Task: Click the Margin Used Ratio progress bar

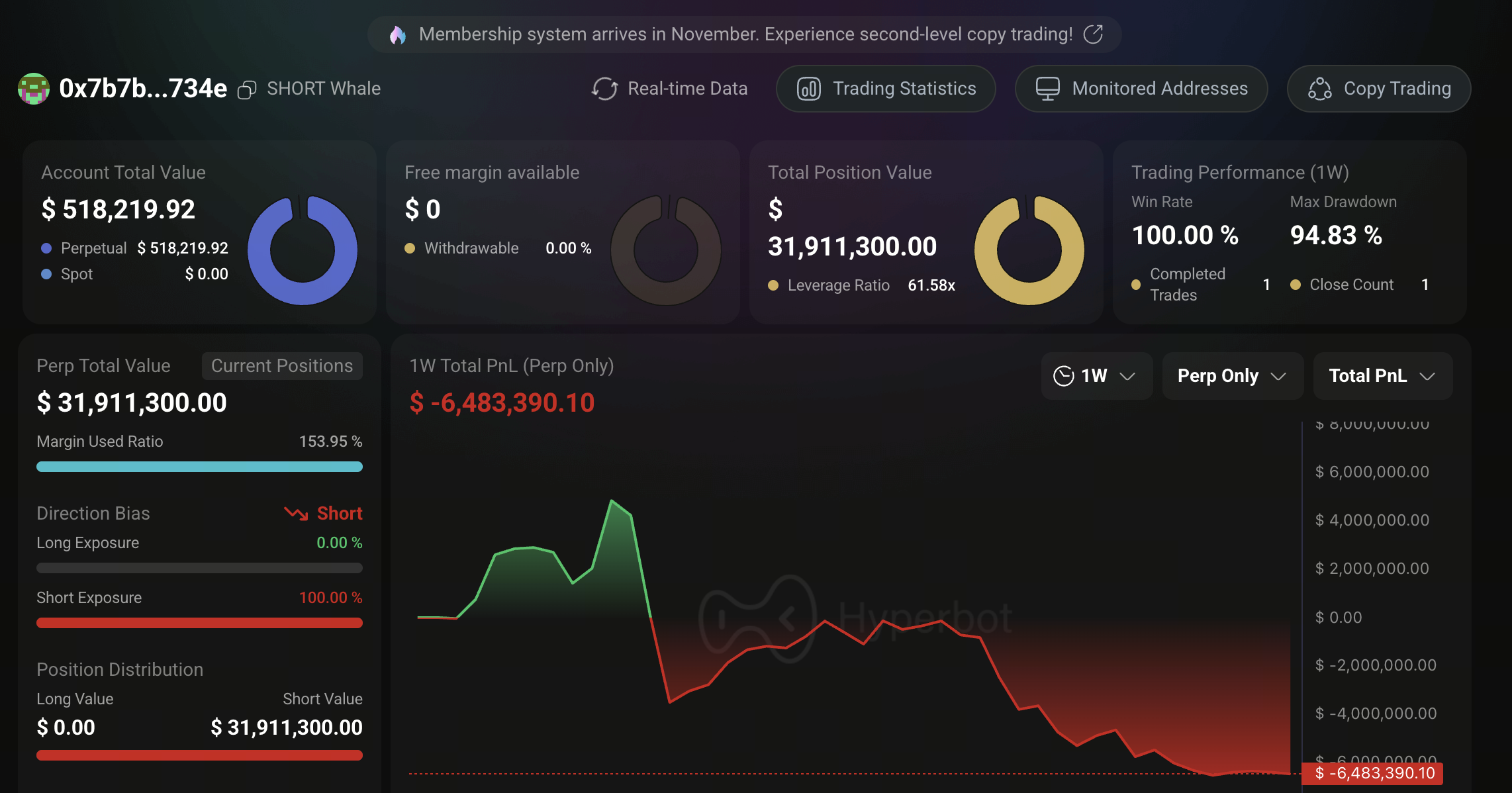Action: click(199, 467)
